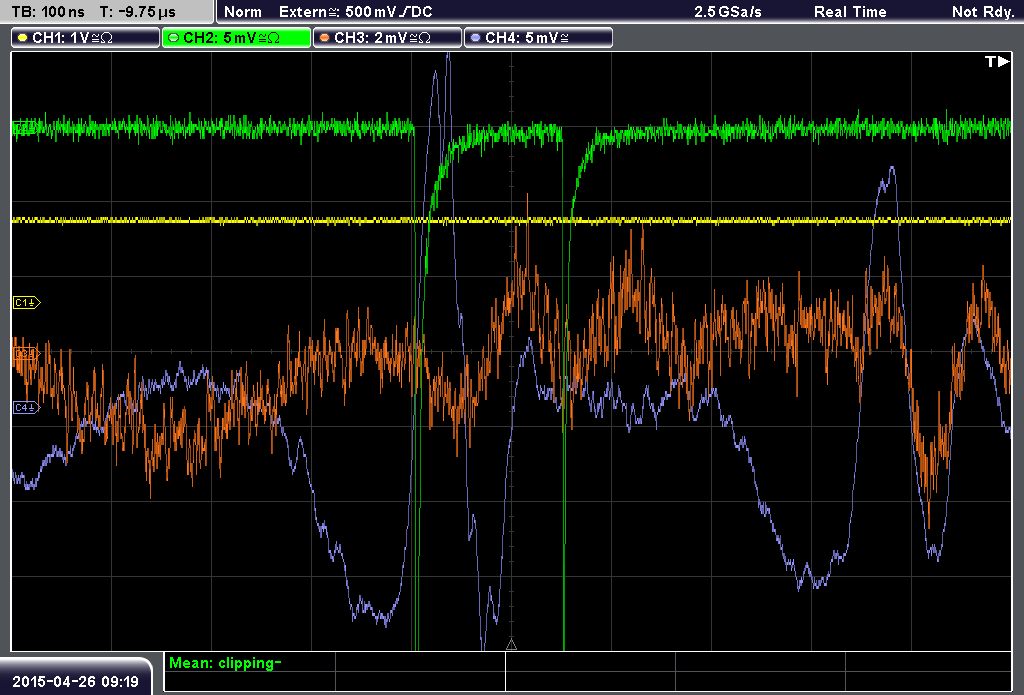Click the orange dot in CH3 tab
This screenshot has height=695, width=1024.
[325, 38]
